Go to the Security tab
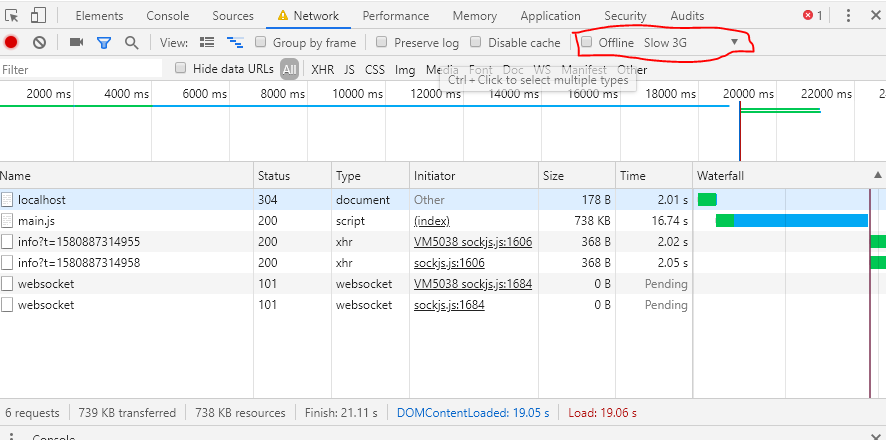This screenshot has width=886, height=440. pos(625,16)
